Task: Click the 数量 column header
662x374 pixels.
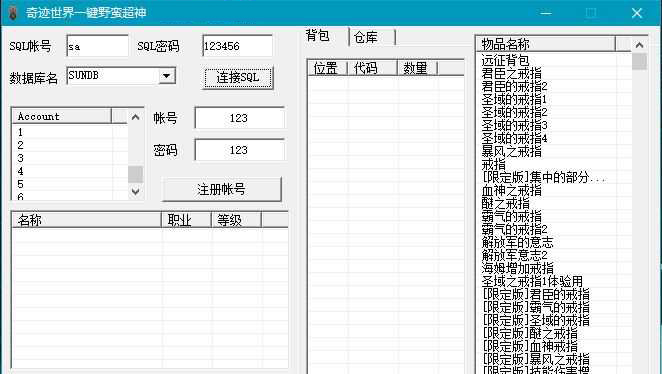Action: pos(417,68)
